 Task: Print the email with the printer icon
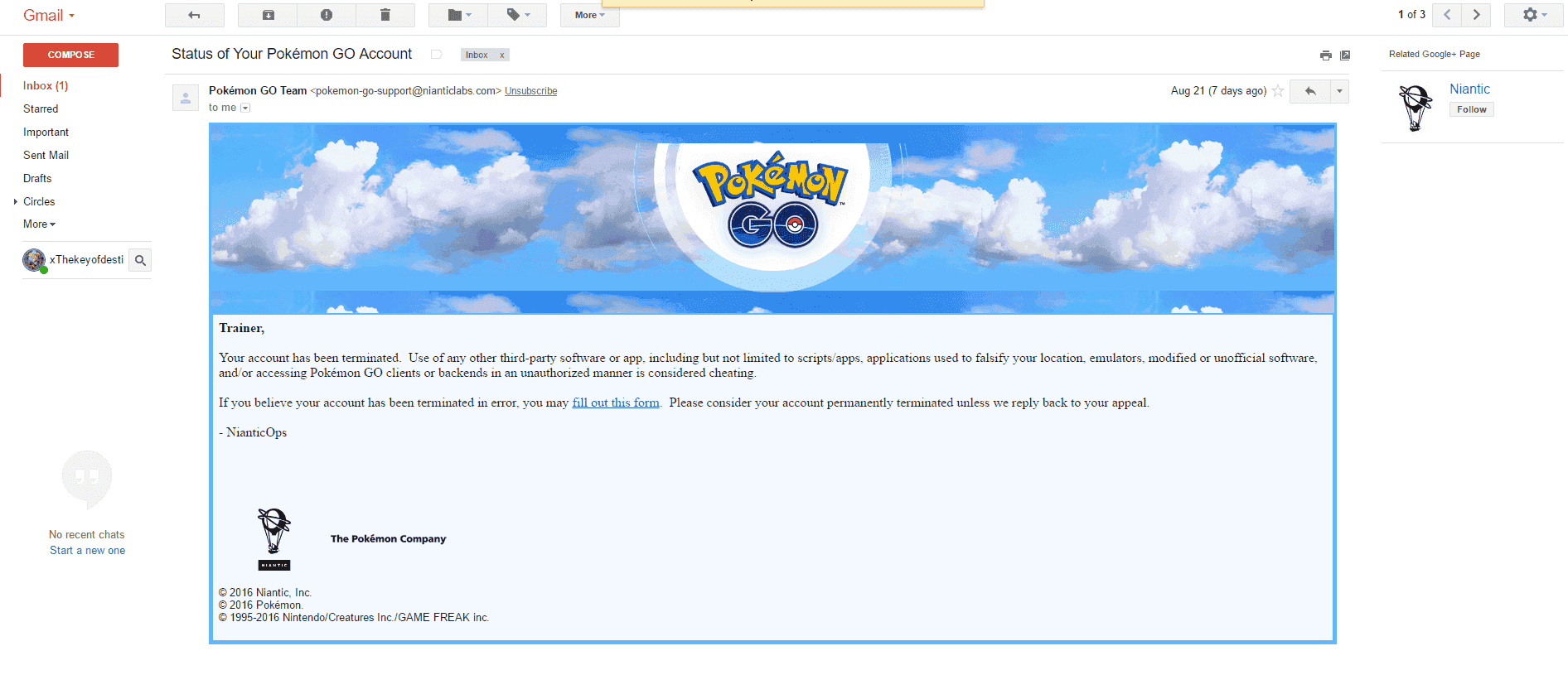pyautogui.click(x=1326, y=55)
